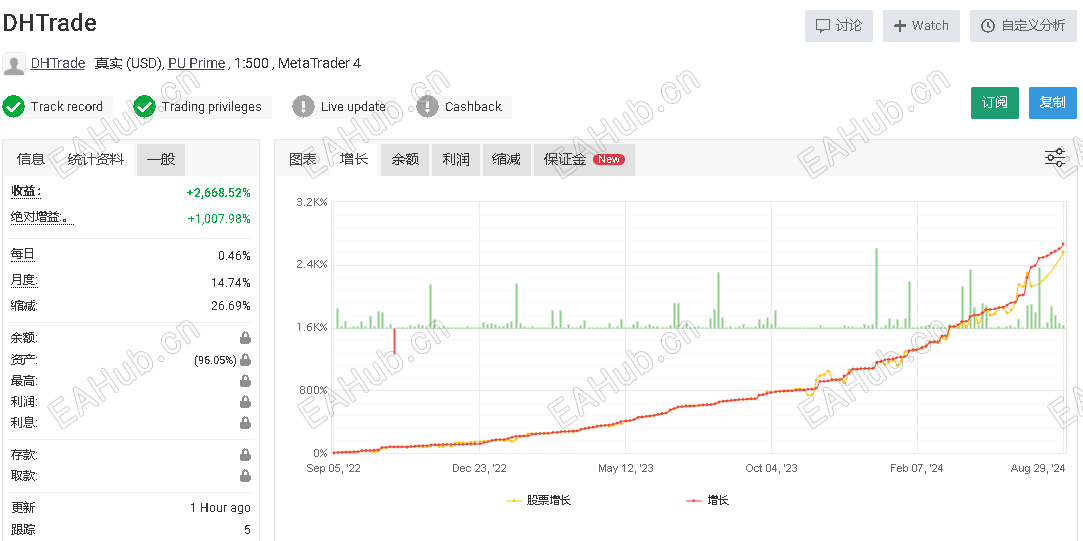Click the lock icon beside 最高
This screenshot has width=1083, height=541.
245,381
